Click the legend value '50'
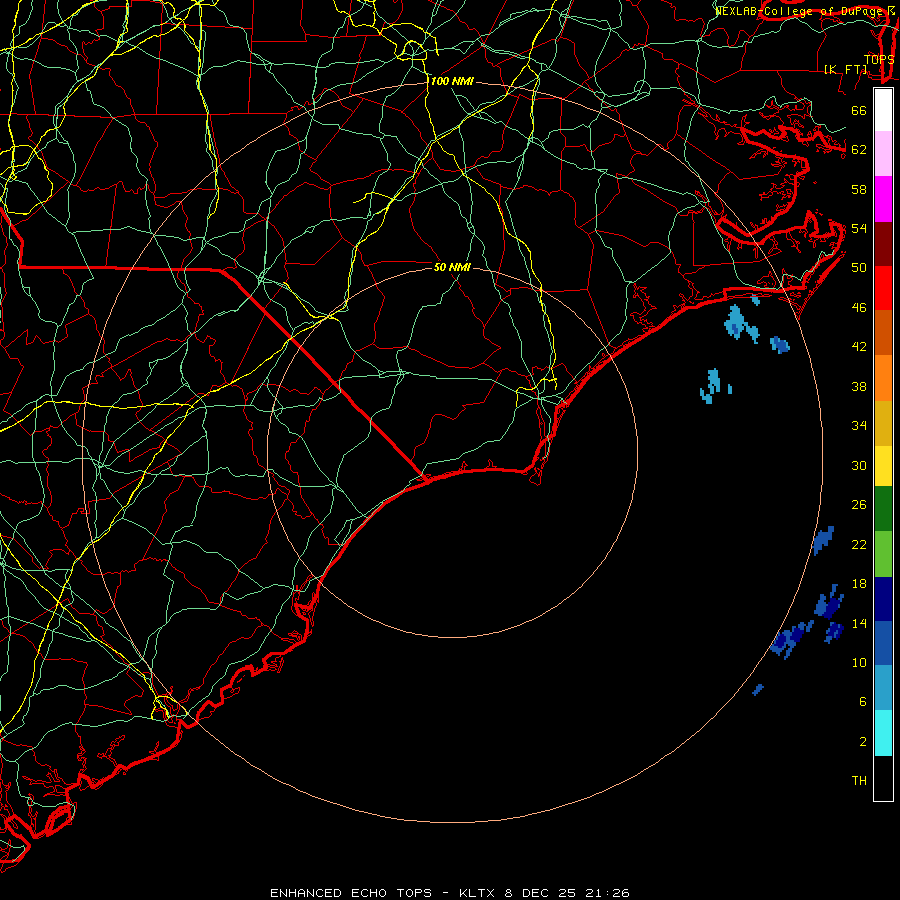The image size is (900, 900). coord(859,268)
